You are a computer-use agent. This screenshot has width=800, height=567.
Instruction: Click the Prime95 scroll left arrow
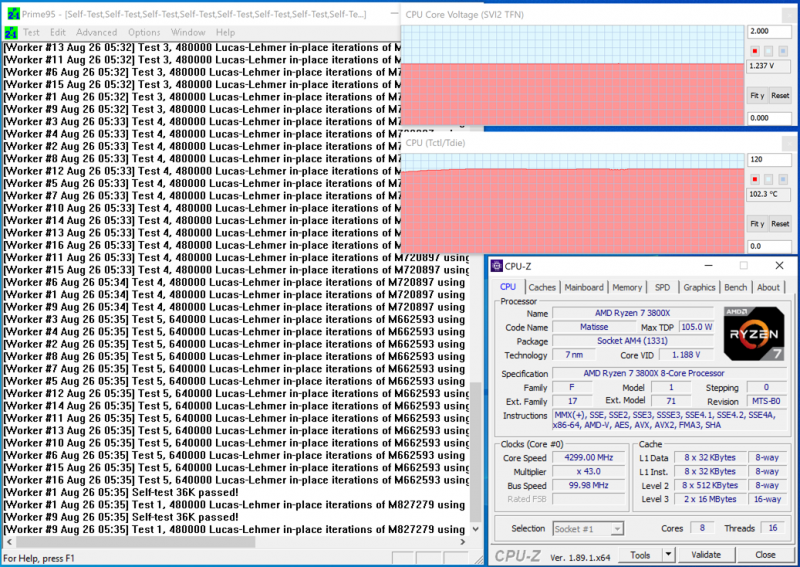[9, 542]
